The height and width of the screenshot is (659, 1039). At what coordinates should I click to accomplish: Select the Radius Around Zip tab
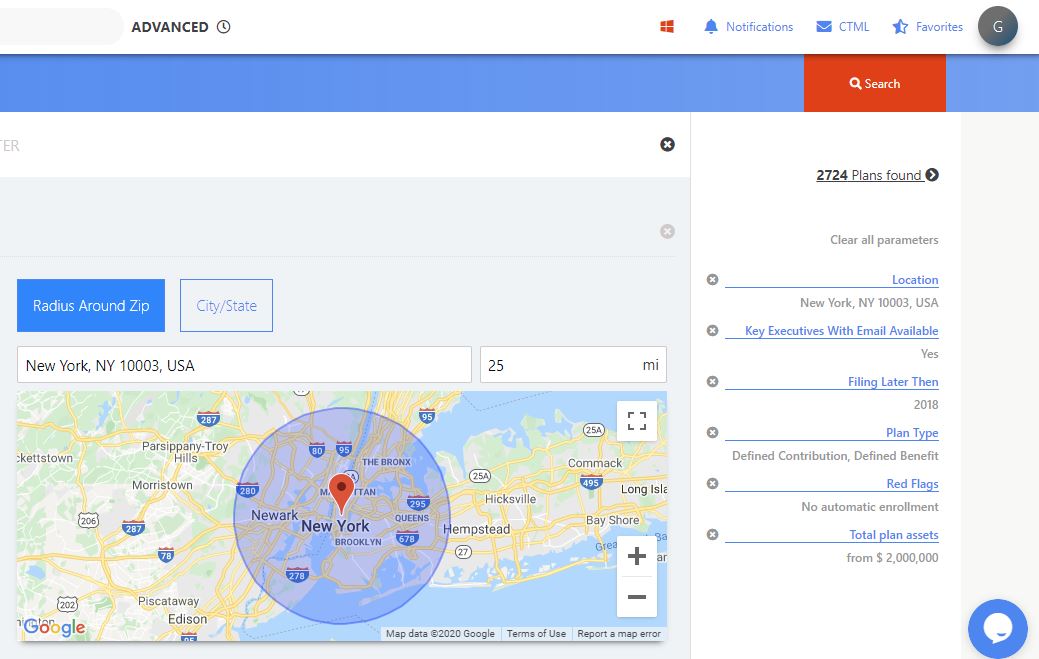click(x=91, y=306)
